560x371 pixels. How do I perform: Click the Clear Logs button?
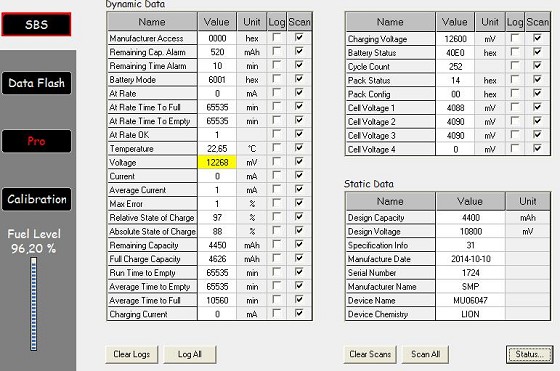[x=131, y=354]
